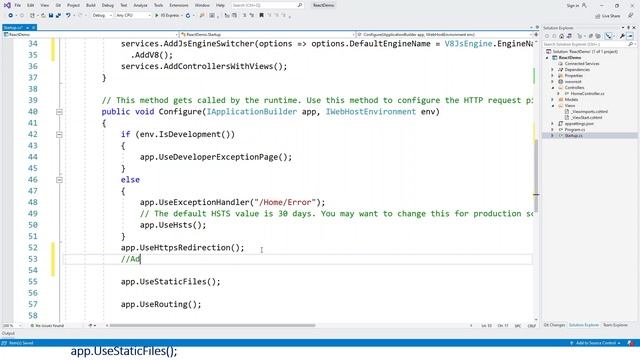Viewport: 640px width, 360px height.
Task: Switch to the Git Changes tab
Action: point(554,325)
